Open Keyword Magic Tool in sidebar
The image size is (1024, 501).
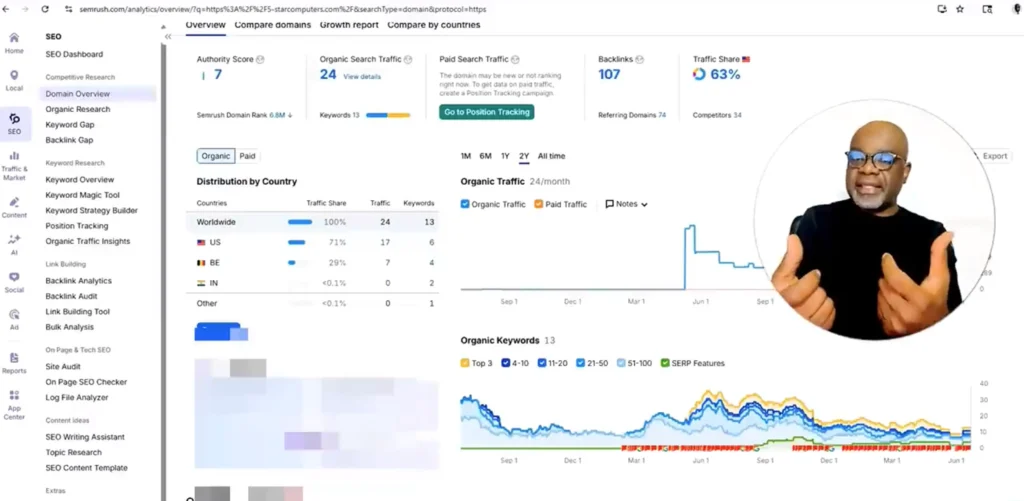[82, 195]
